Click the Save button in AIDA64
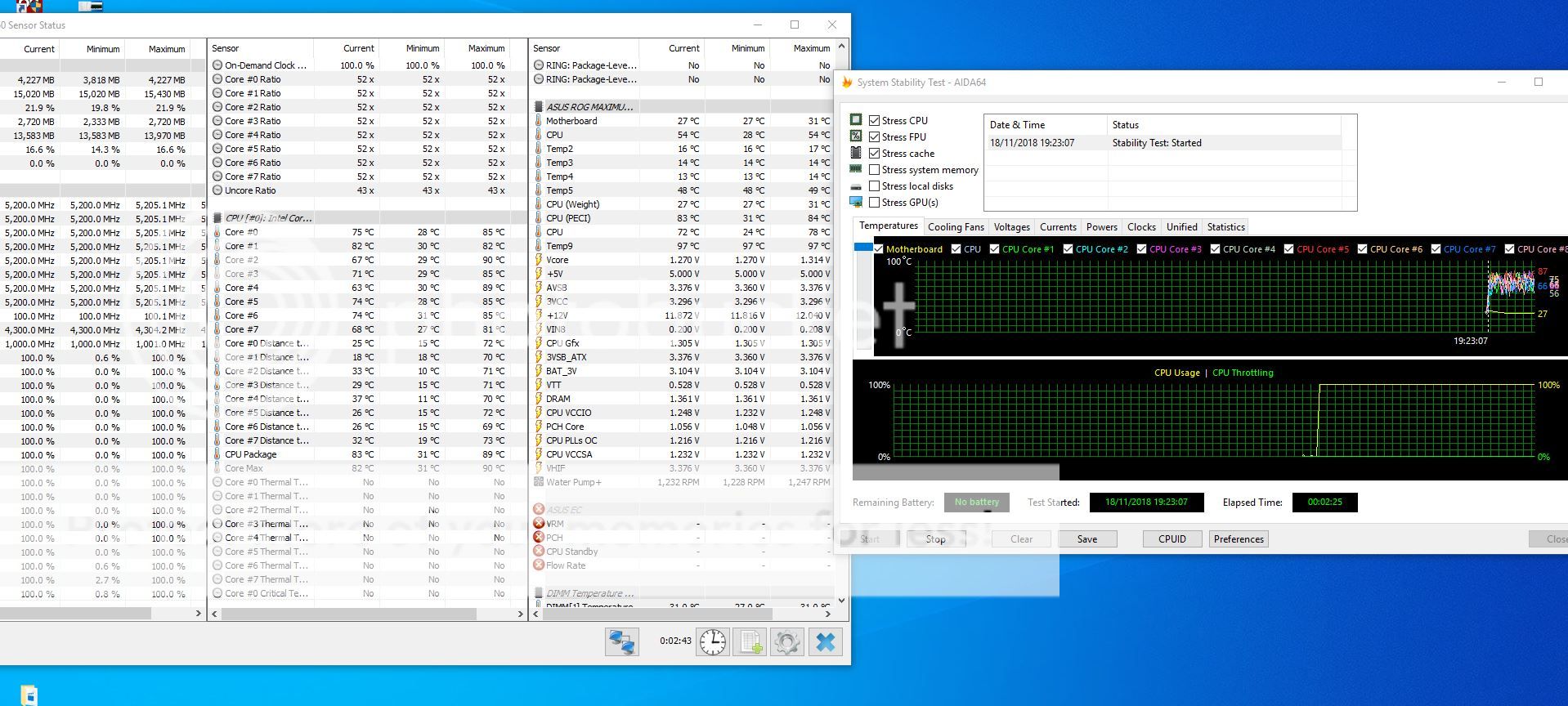The width and height of the screenshot is (1568, 706). (1087, 539)
